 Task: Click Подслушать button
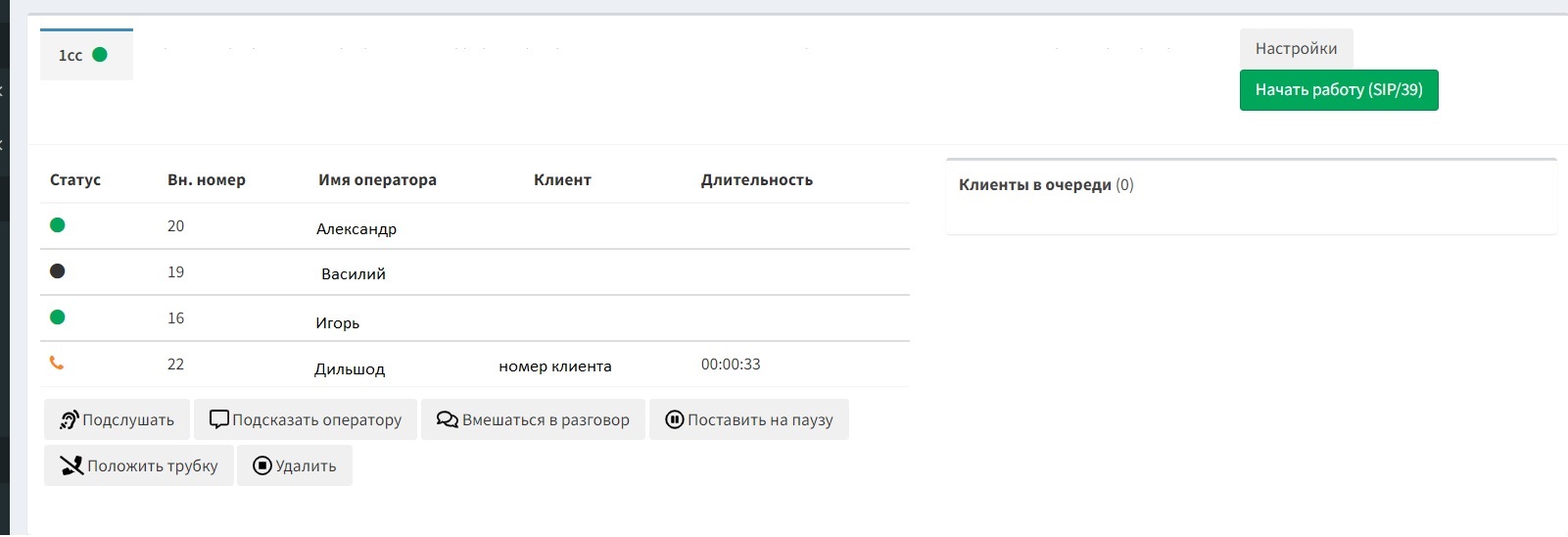pos(117,419)
